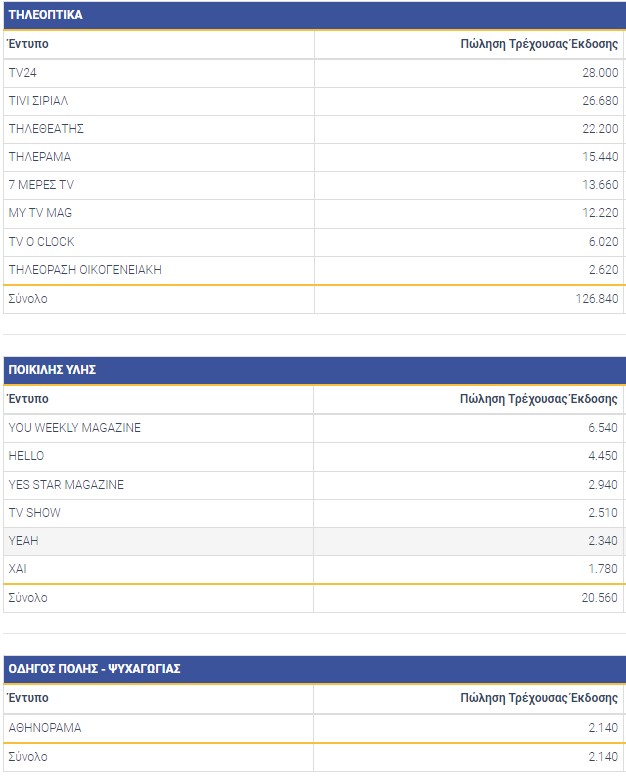Image resolution: width=626 pixels, height=782 pixels.
Task: Click the ΠΟΙΚΙΛΗΣ ΥΛΗΣ section header
Action: [52, 370]
